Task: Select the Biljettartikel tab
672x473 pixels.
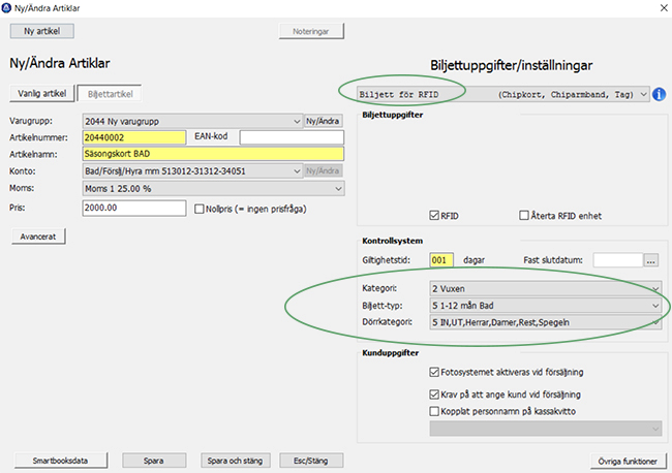Action: (x=110, y=94)
